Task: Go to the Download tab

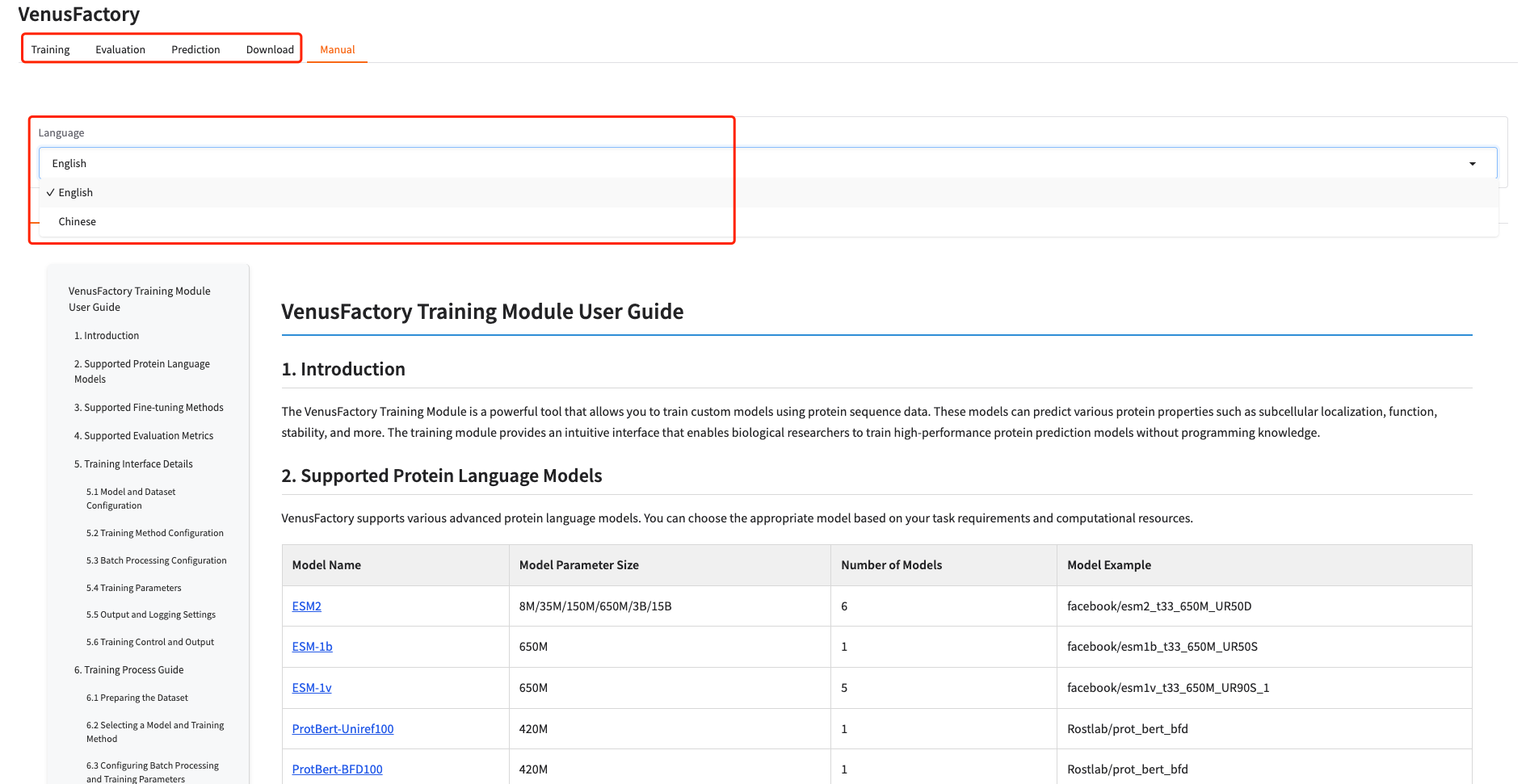Action: coord(270,49)
